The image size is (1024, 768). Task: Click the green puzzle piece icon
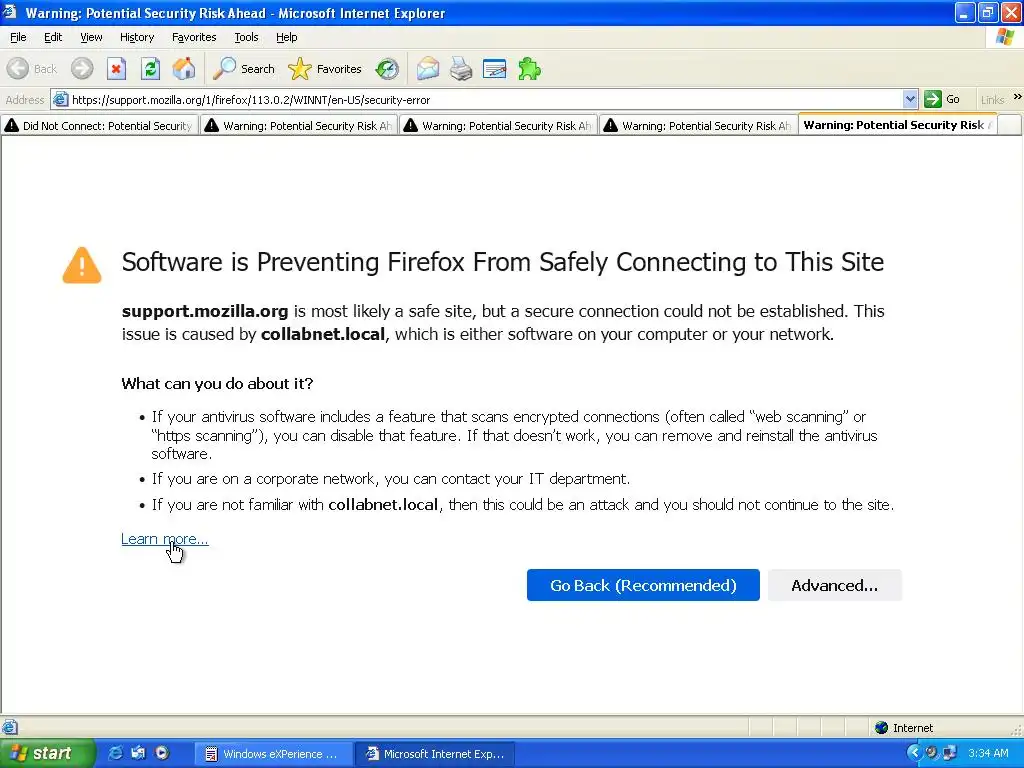[529, 69]
